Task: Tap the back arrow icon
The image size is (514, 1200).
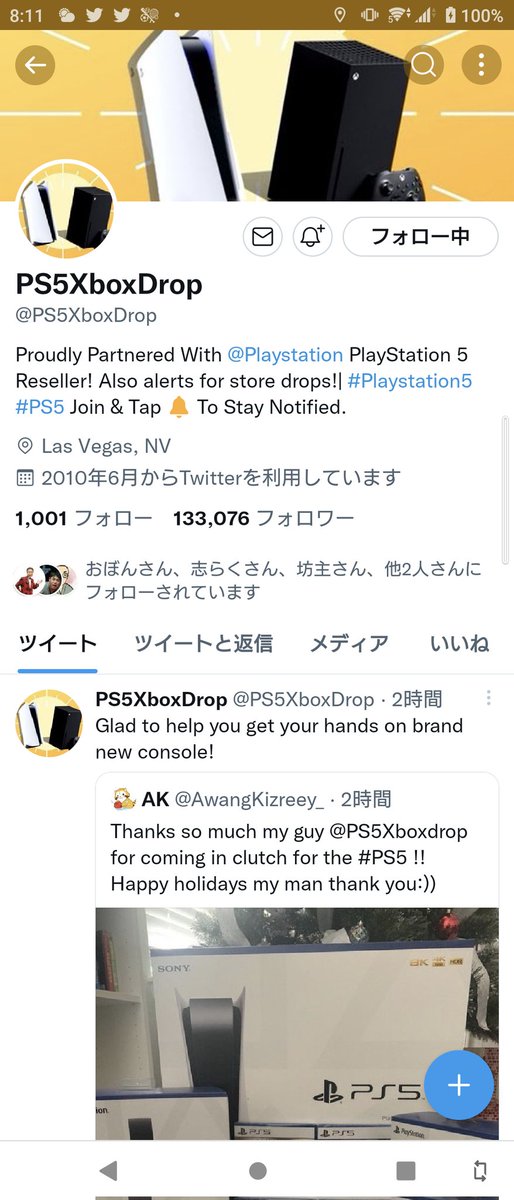Action: pos(35,66)
